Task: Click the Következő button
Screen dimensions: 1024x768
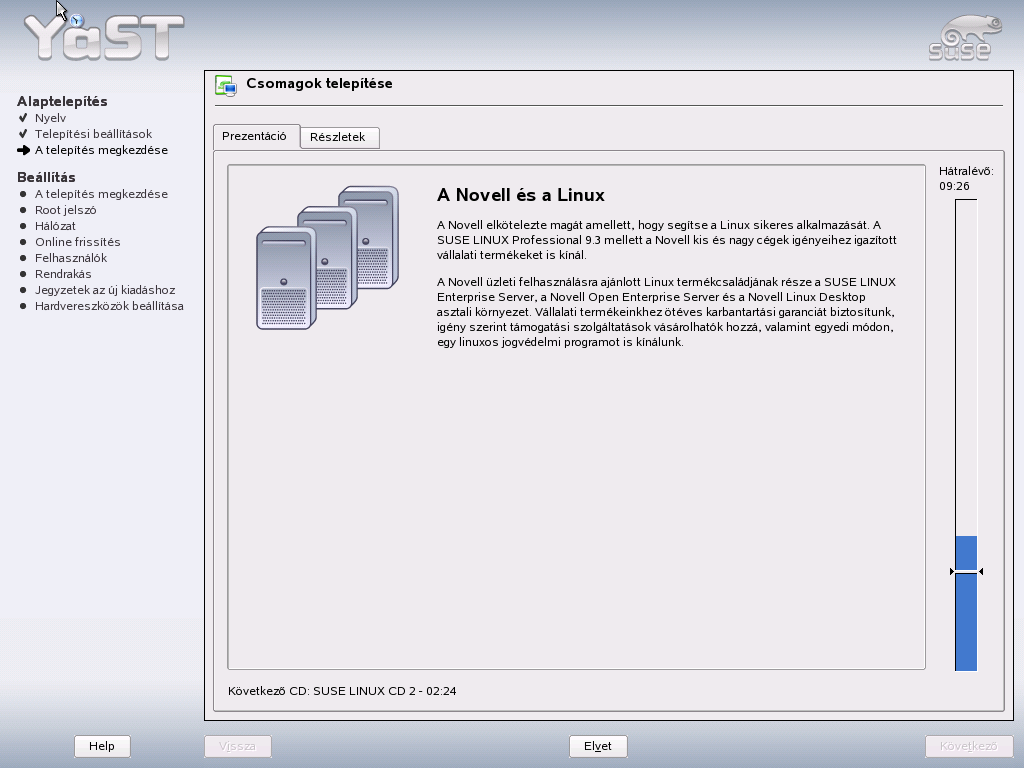Action: click(x=968, y=746)
